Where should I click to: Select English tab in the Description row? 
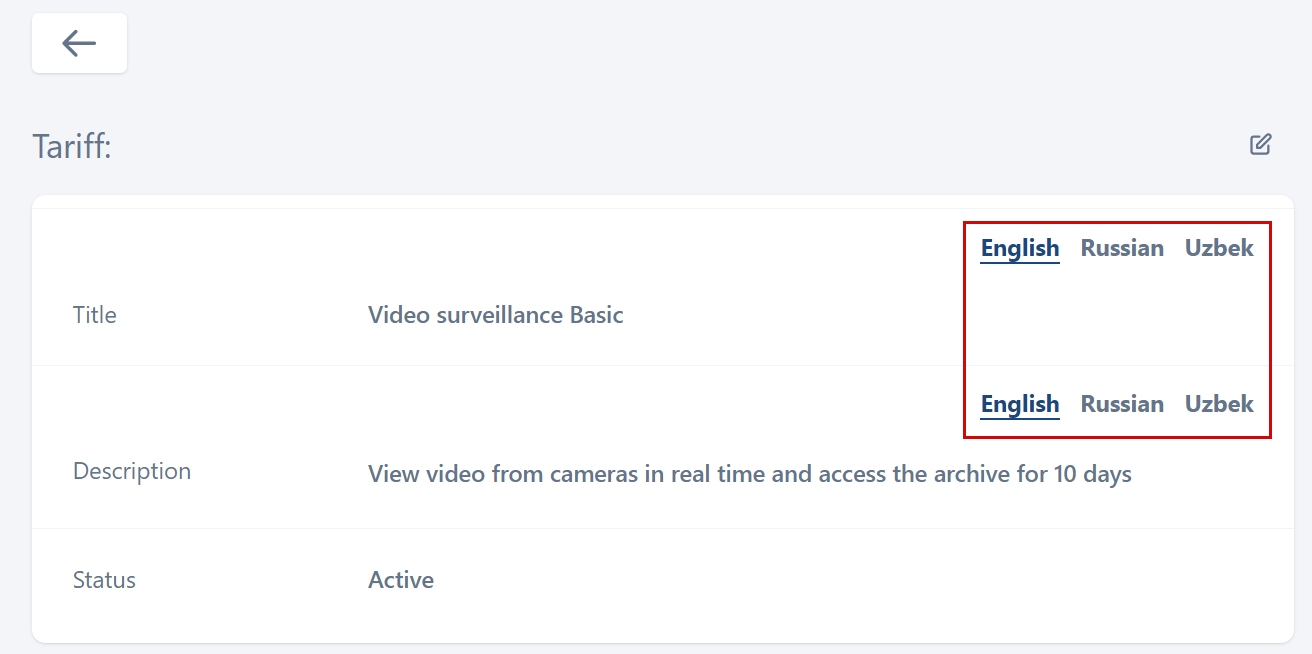[1019, 404]
